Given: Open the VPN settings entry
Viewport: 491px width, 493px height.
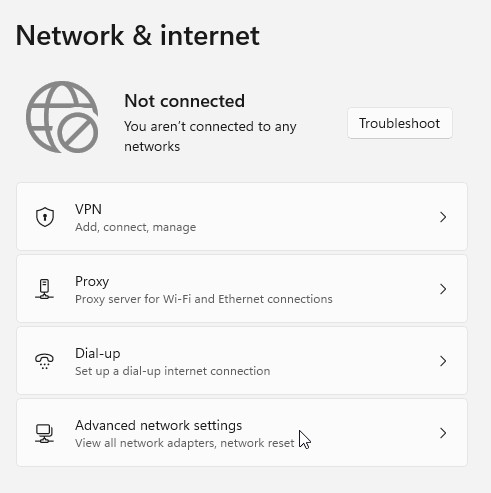Looking at the screenshot, I should click(242, 217).
